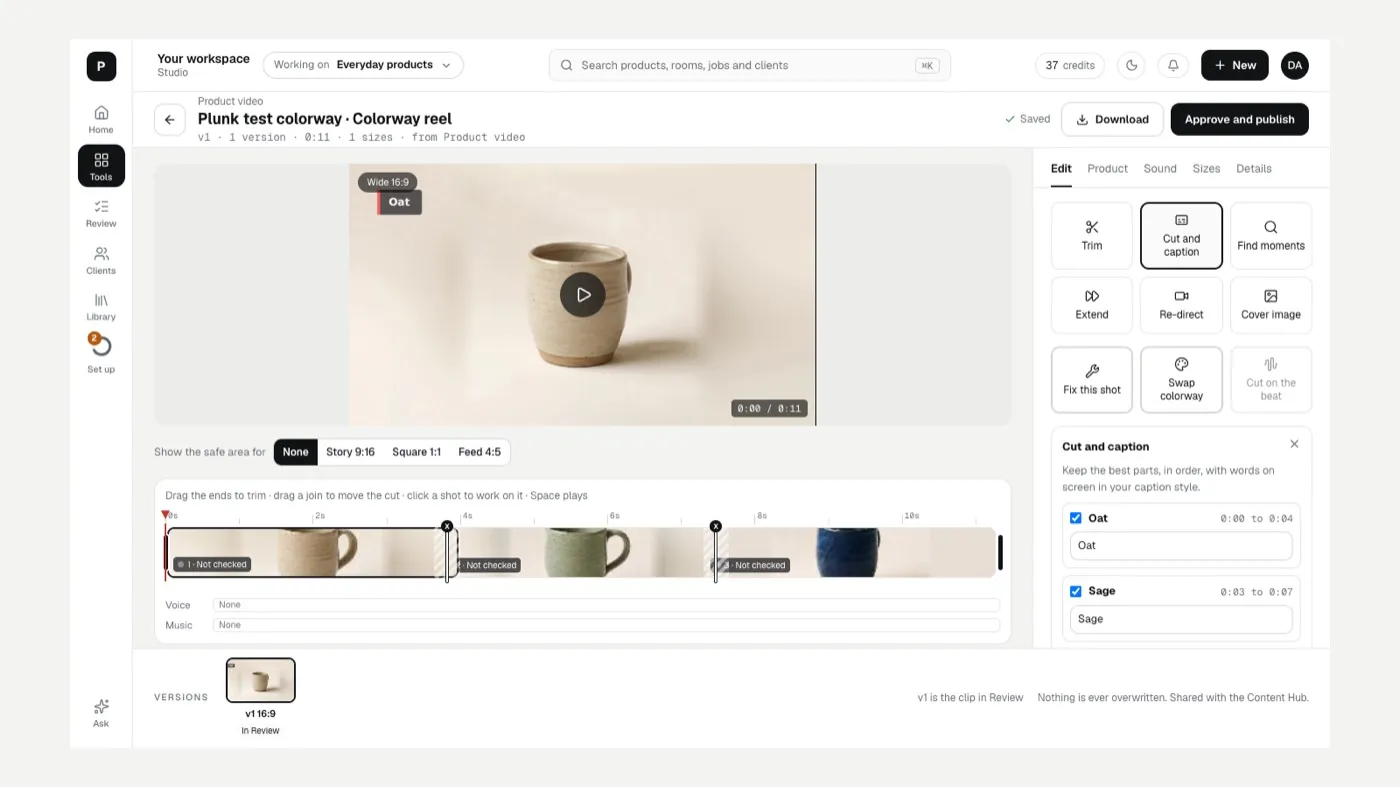Viewport: 1400px width, 787px height.
Task: Open the Ask assistant
Action: click(101, 713)
